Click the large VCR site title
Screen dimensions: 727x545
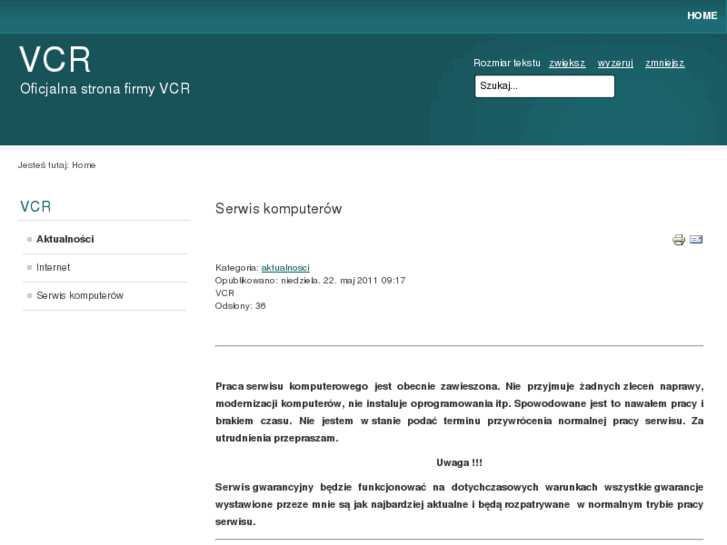pos(55,59)
